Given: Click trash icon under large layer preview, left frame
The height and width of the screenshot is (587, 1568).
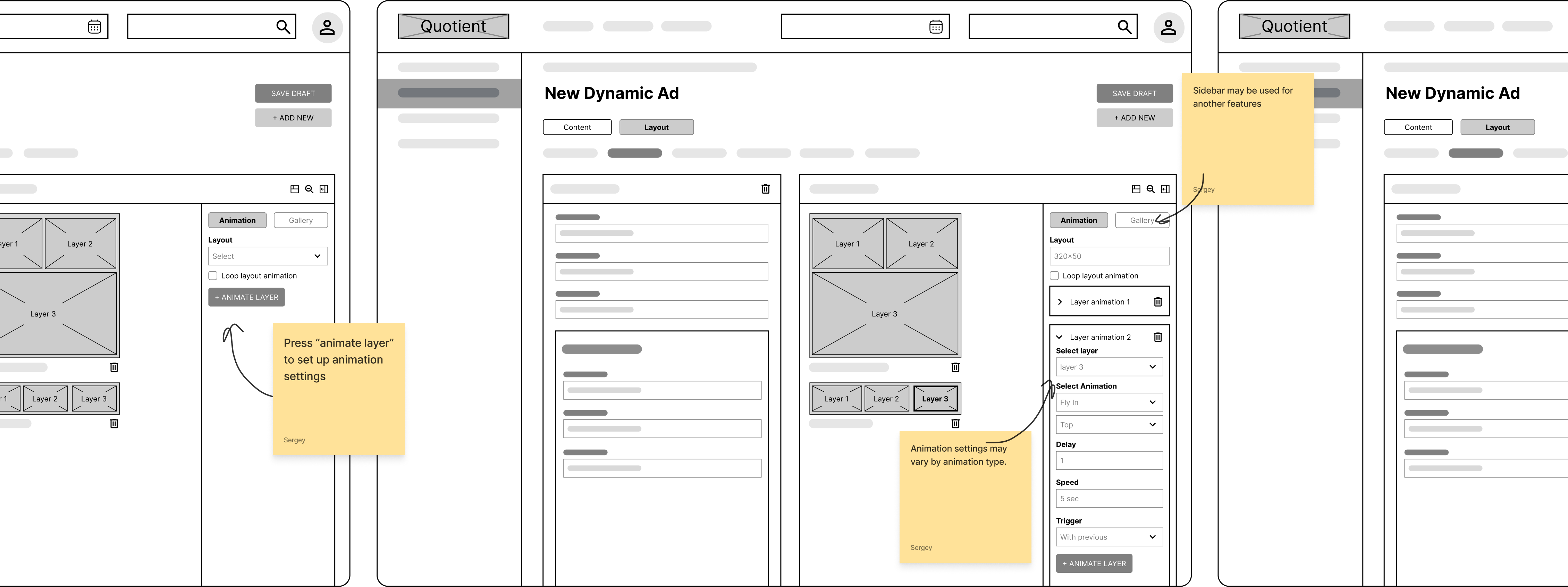Looking at the screenshot, I should pyautogui.click(x=114, y=367).
